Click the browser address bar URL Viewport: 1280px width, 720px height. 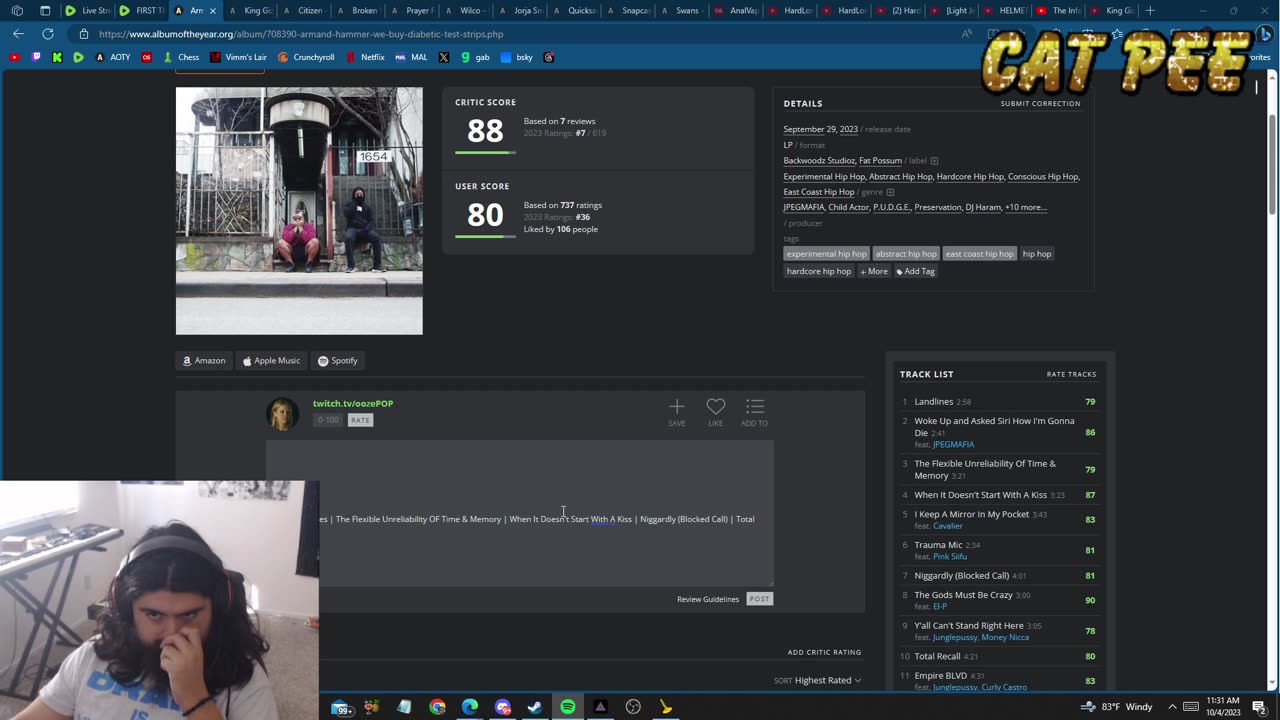[x=301, y=34]
